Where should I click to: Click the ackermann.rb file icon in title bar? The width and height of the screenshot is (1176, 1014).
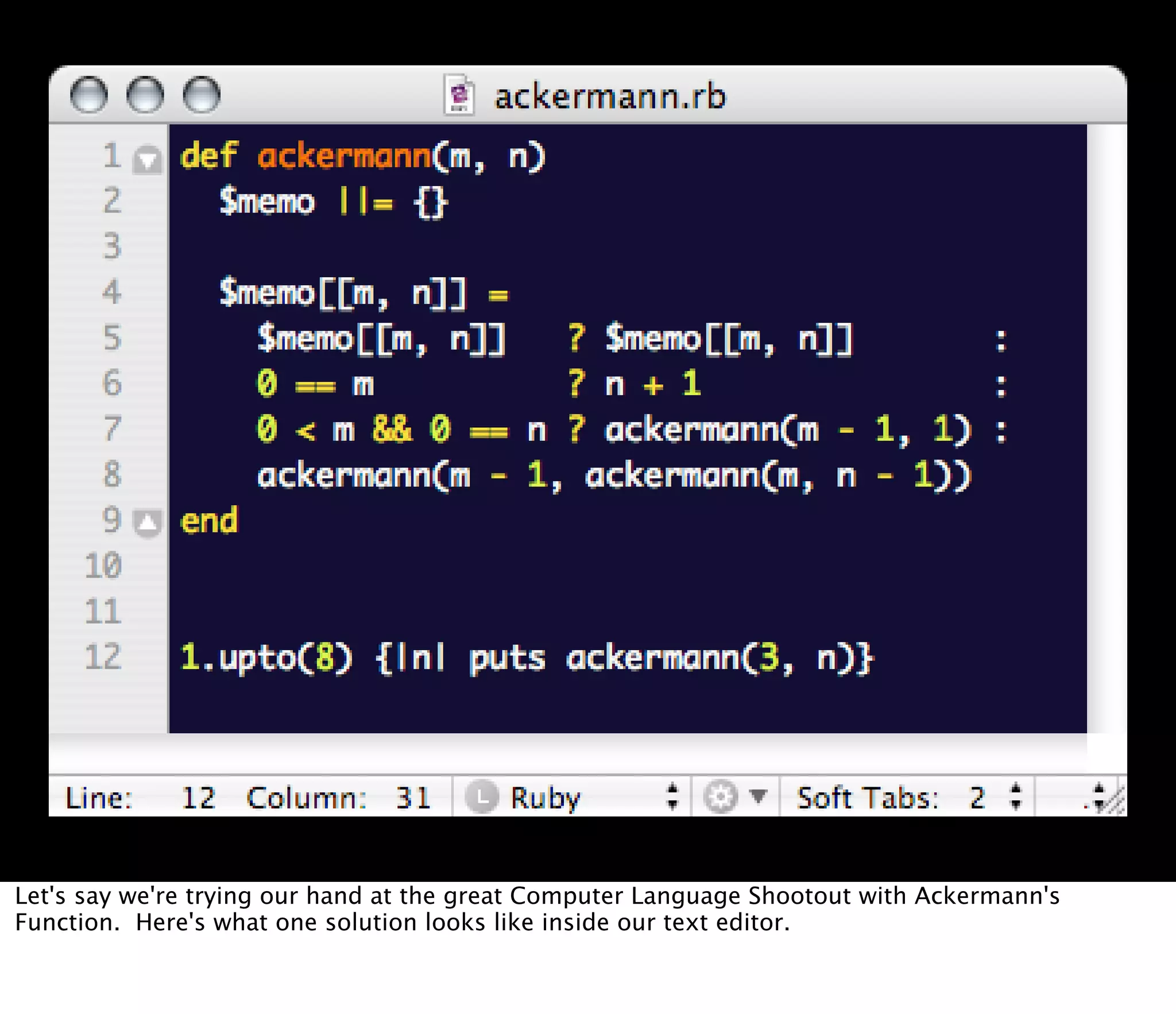459,95
